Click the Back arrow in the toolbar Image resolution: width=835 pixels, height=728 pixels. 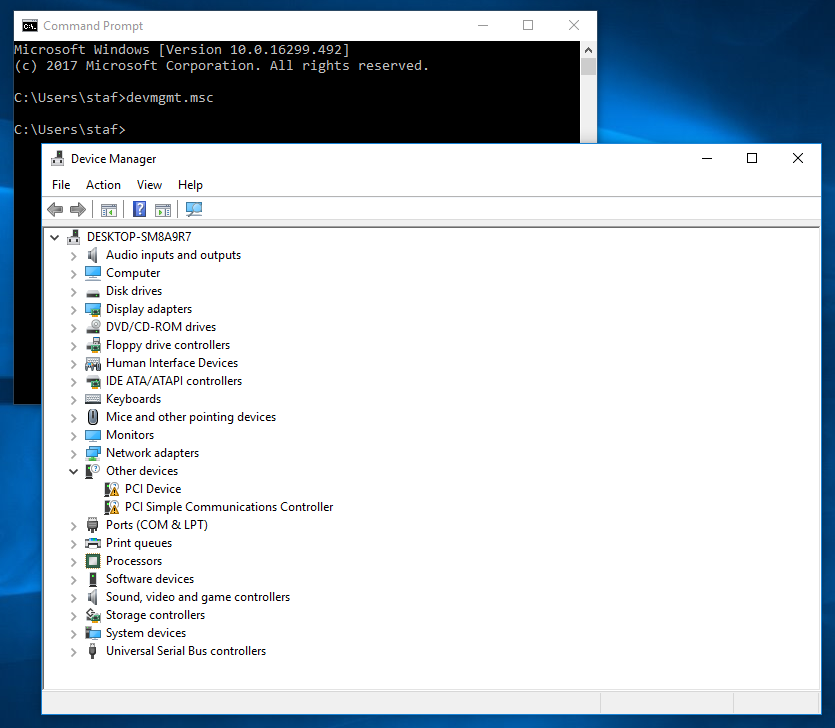pyautogui.click(x=55, y=209)
